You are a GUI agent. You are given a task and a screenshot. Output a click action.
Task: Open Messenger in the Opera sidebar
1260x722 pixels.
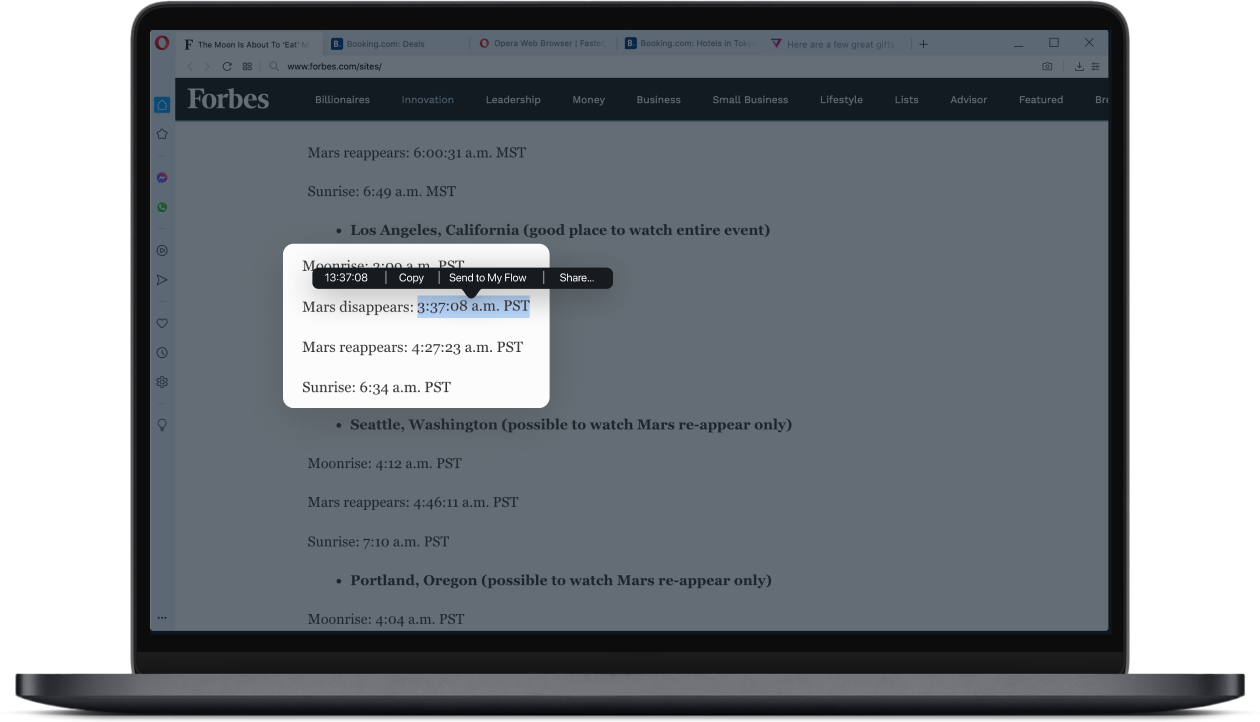click(x=162, y=178)
